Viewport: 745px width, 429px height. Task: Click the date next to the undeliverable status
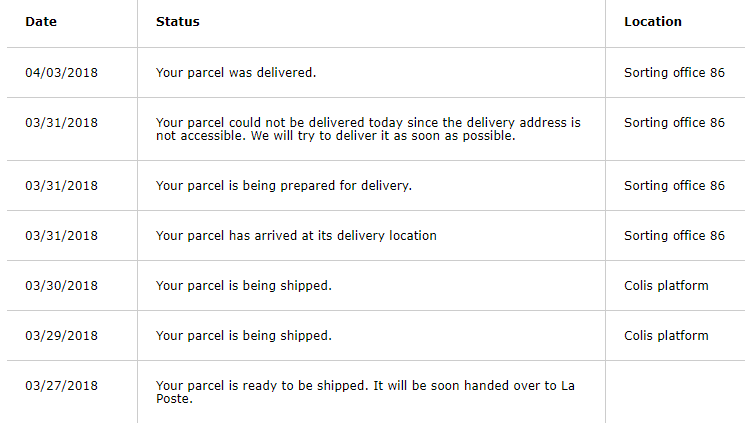pyautogui.click(x=61, y=123)
